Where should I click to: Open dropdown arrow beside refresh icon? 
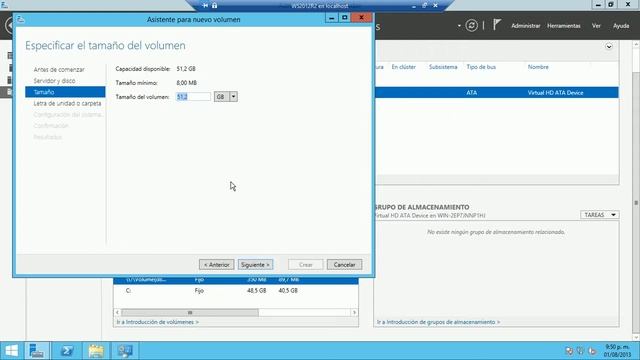(459, 26)
